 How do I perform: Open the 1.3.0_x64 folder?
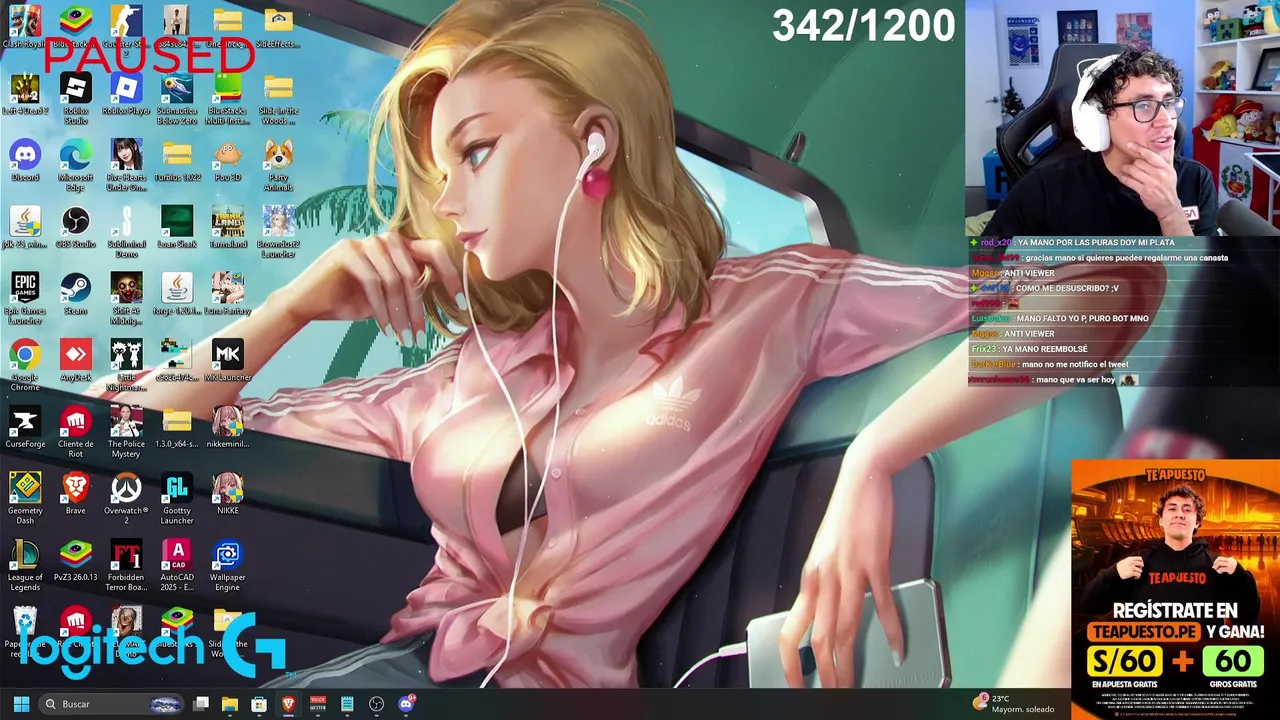point(177,427)
